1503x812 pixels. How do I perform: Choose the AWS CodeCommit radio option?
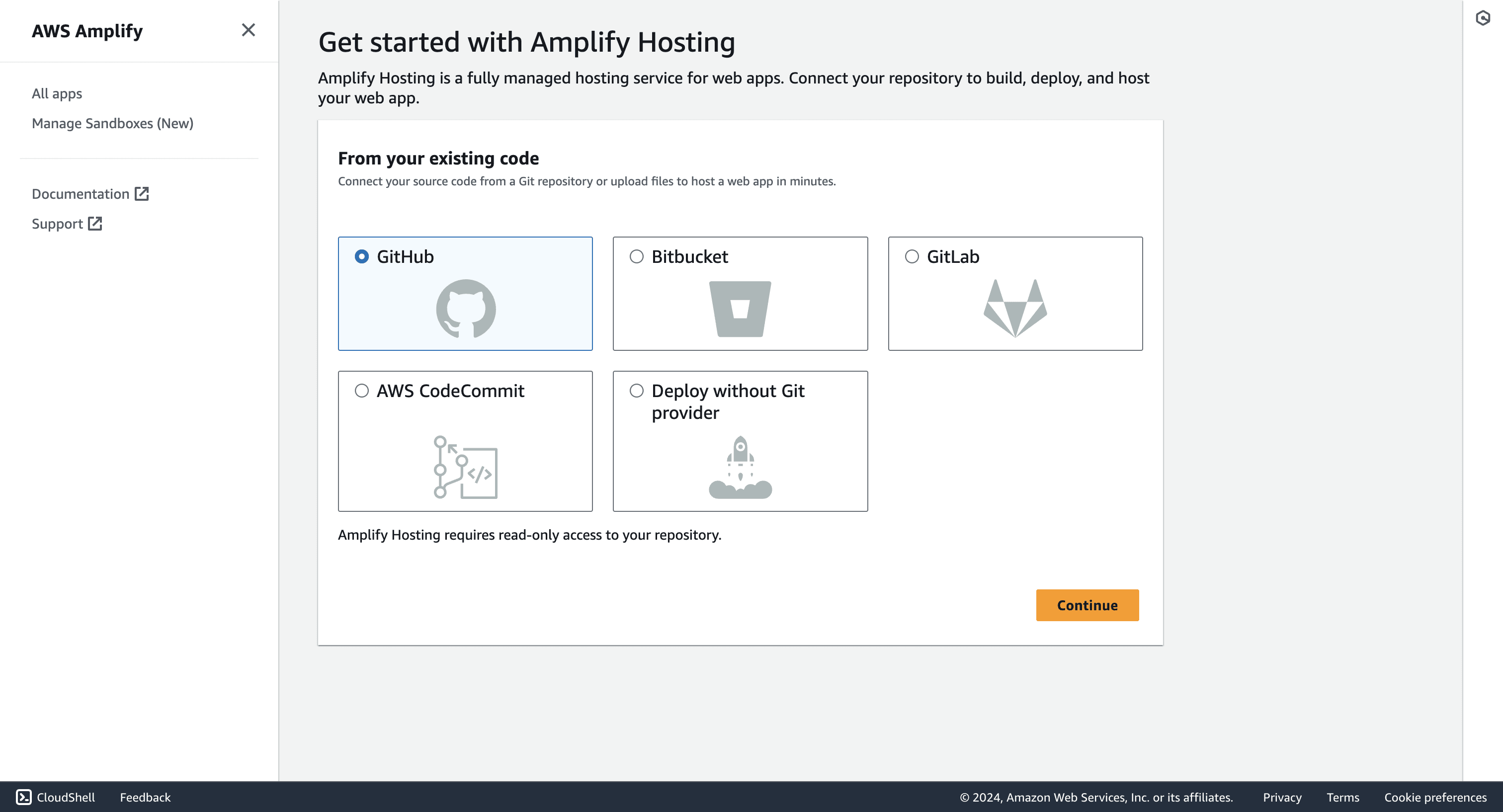[x=362, y=391]
